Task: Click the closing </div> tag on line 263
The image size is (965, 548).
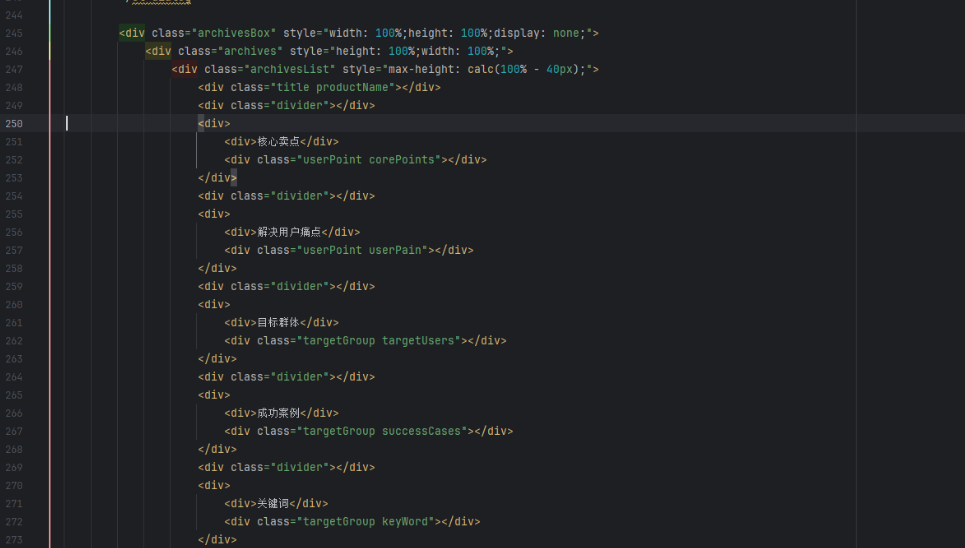Action: tap(217, 359)
